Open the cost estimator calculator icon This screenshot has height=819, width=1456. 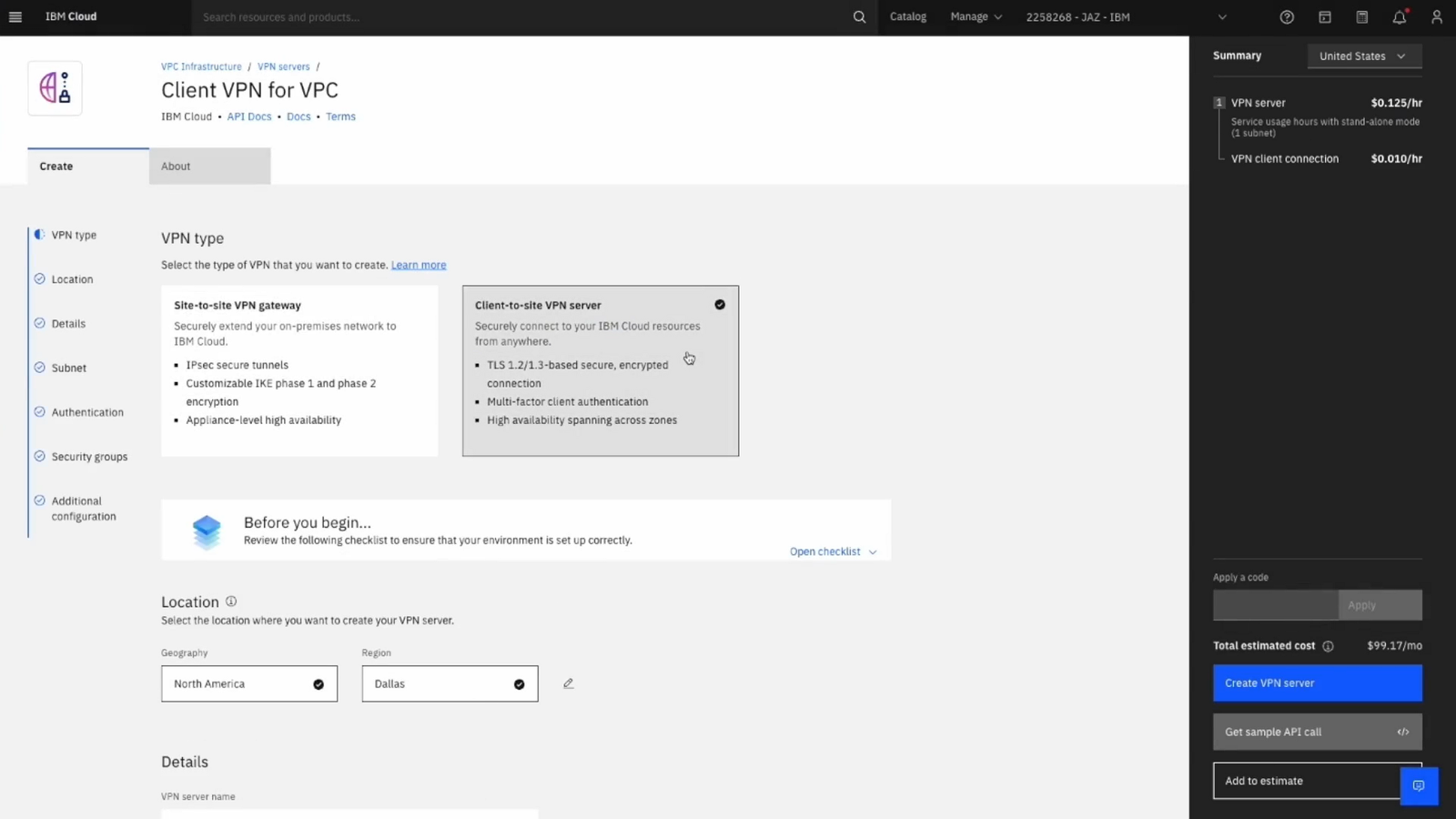pyautogui.click(x=1362, y=16)
